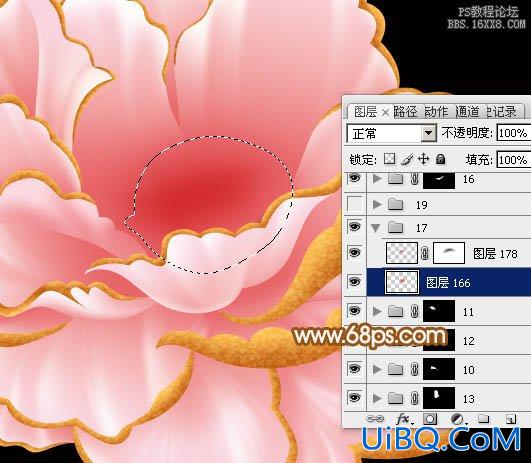The width and height of the screenshot is (531, 463).
Task: Unlink the mask of group 10
Action: pyautogui.click(x=414, y=369)
